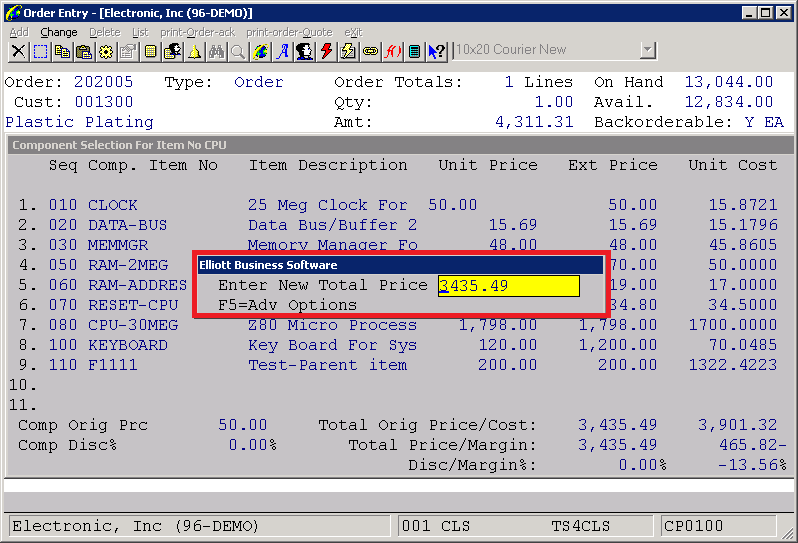Click the Key Board For Sys description
This screenshot has height=543, width=798.
pos(332,345)
